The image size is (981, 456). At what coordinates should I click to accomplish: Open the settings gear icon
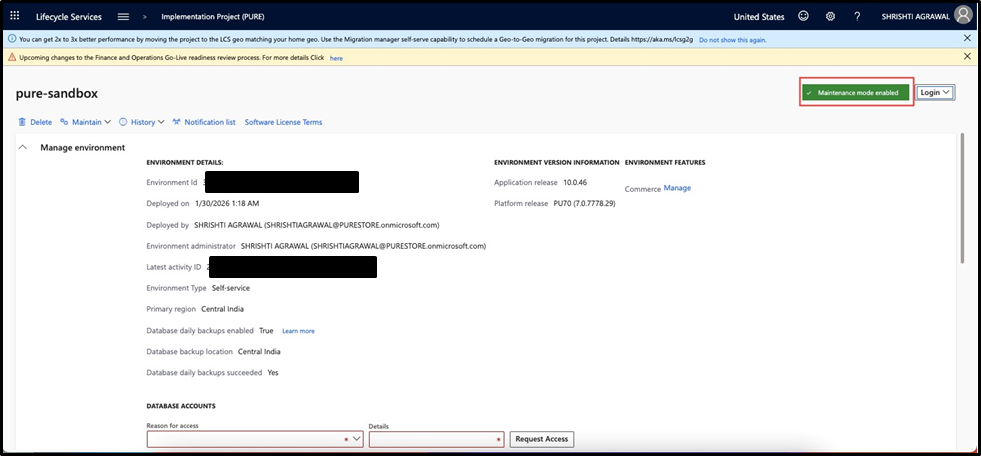[830, 17]
